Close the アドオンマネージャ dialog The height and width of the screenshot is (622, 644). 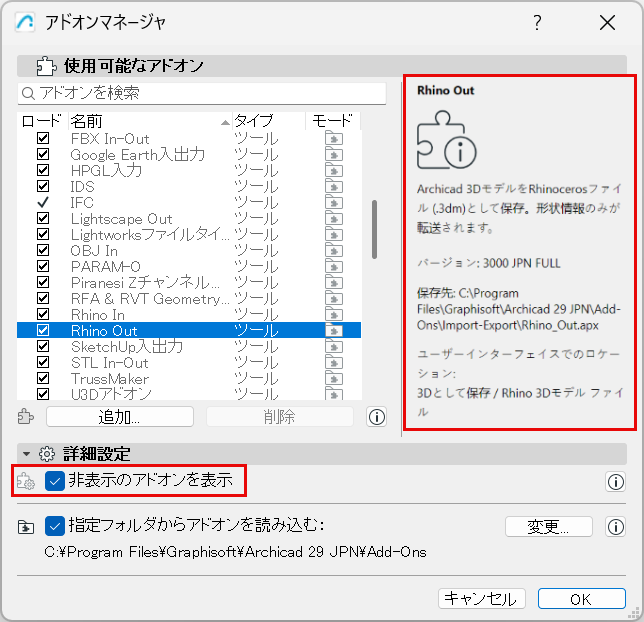point(607,22)
